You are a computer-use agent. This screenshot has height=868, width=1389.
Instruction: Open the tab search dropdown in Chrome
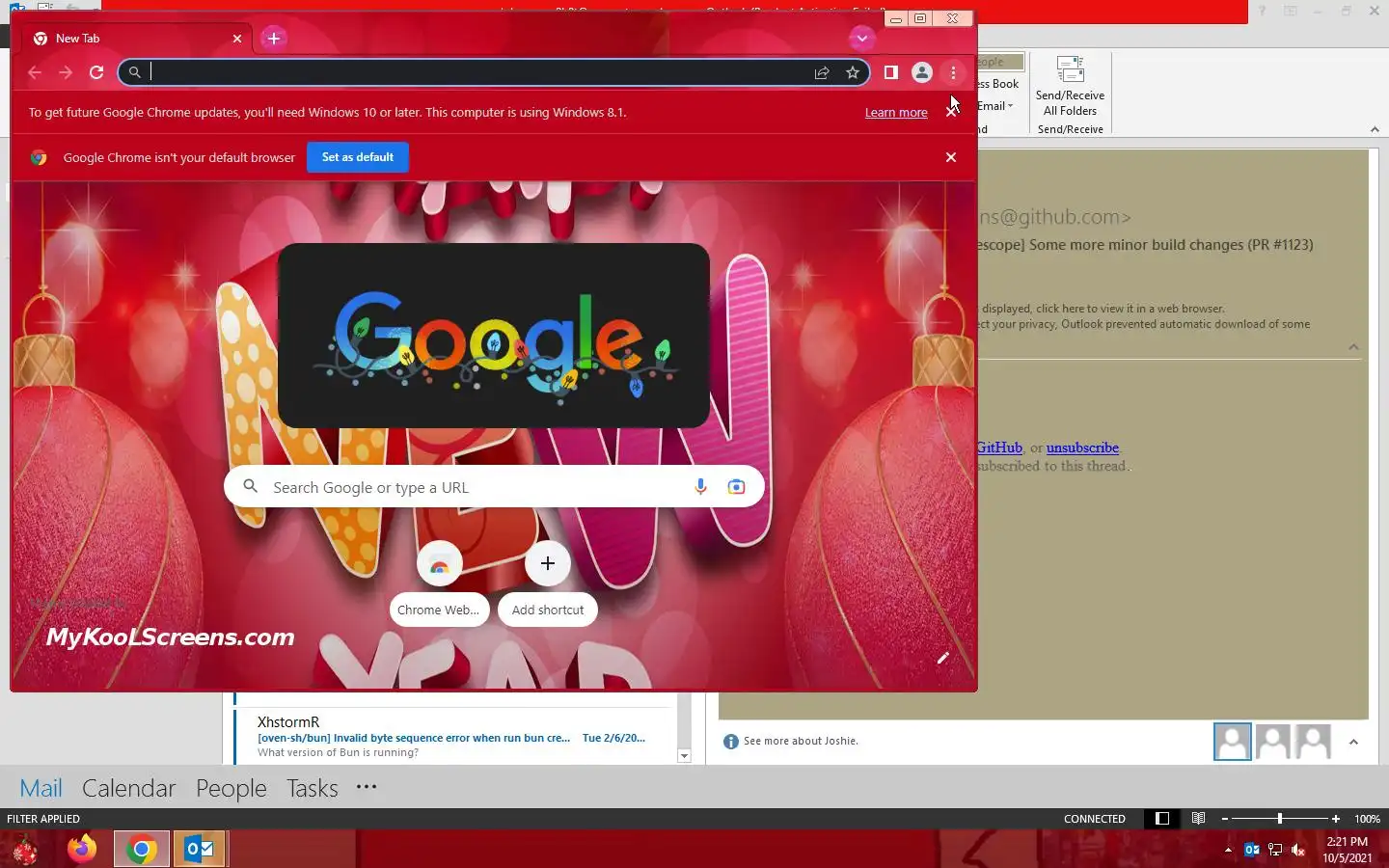[861, 39]
